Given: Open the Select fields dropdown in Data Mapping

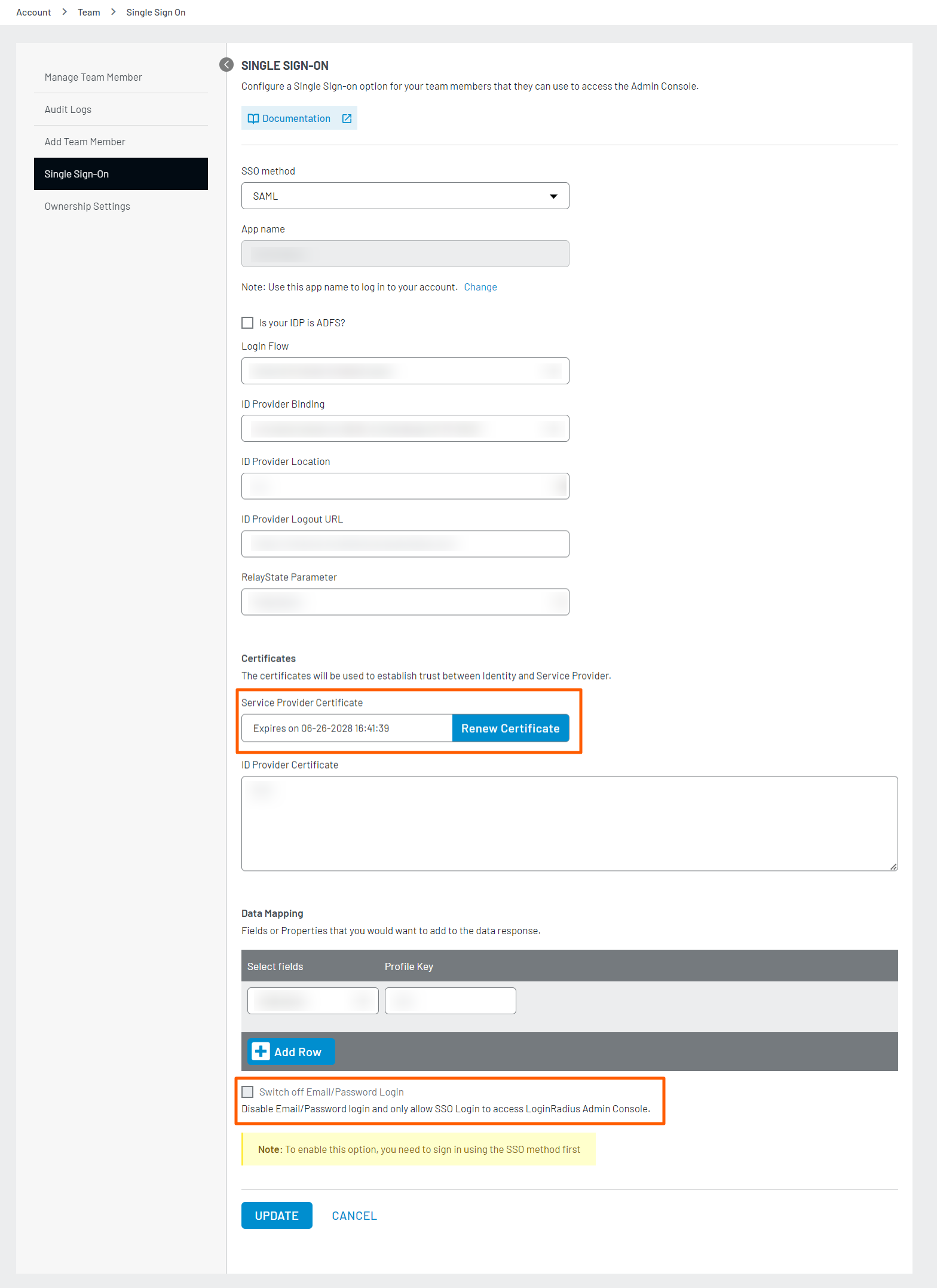Looking at the screenshot, I should point(313,1001).
